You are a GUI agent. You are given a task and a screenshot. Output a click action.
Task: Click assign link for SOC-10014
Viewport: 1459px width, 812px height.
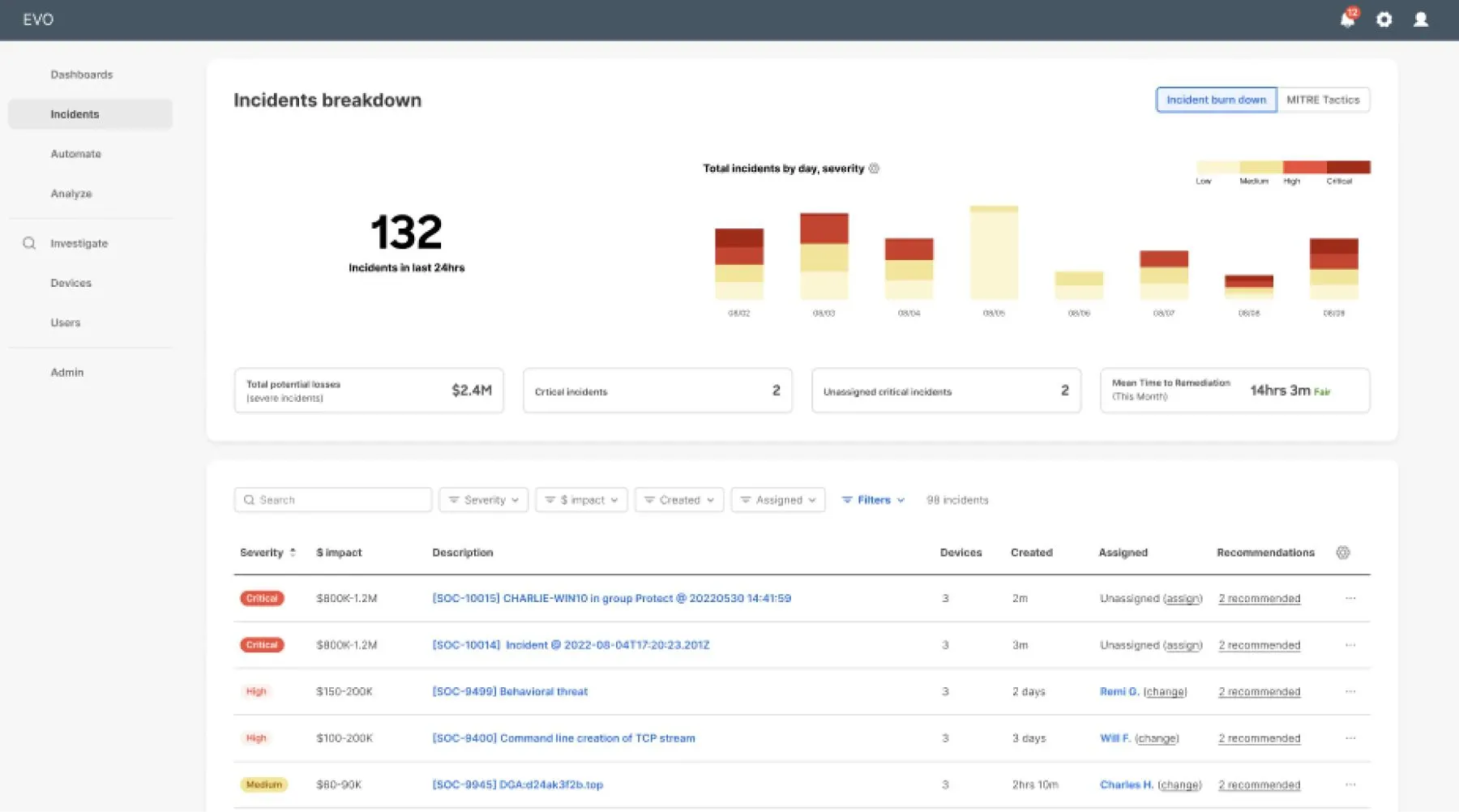click(1183, 645)
